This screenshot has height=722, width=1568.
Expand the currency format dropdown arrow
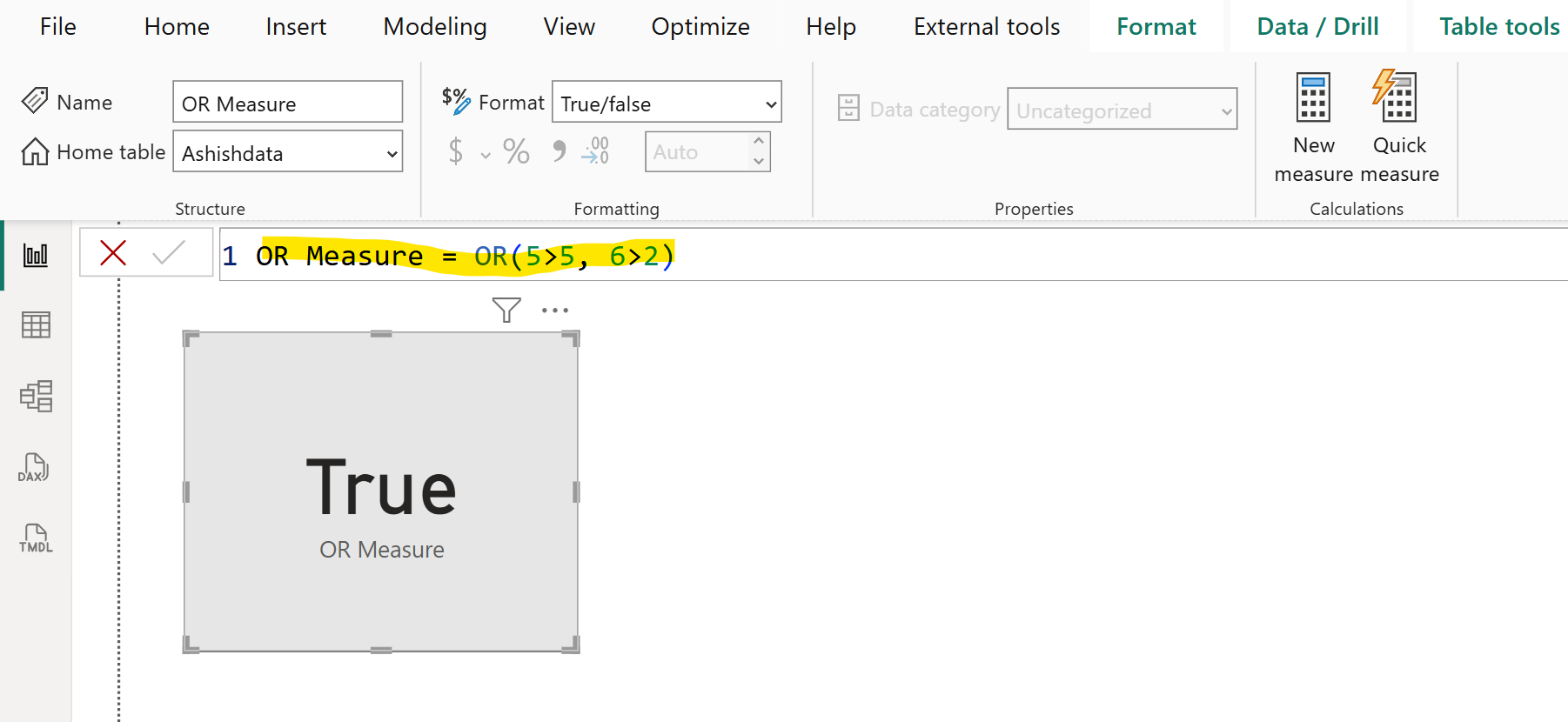pos(486,156)
